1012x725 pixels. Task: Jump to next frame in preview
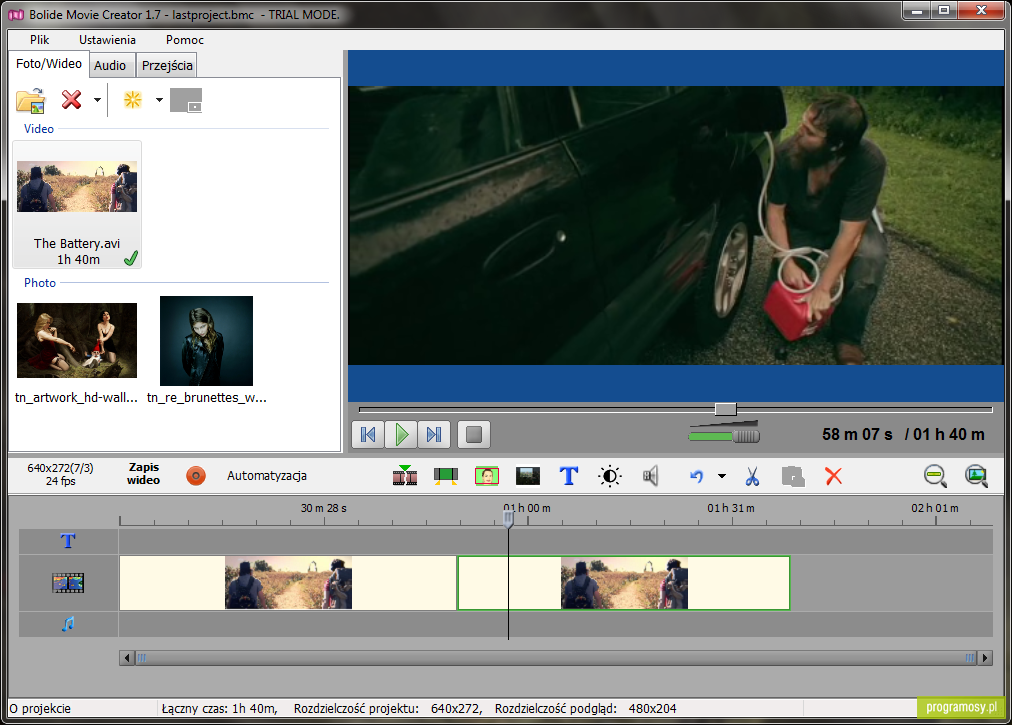(434, 434)
